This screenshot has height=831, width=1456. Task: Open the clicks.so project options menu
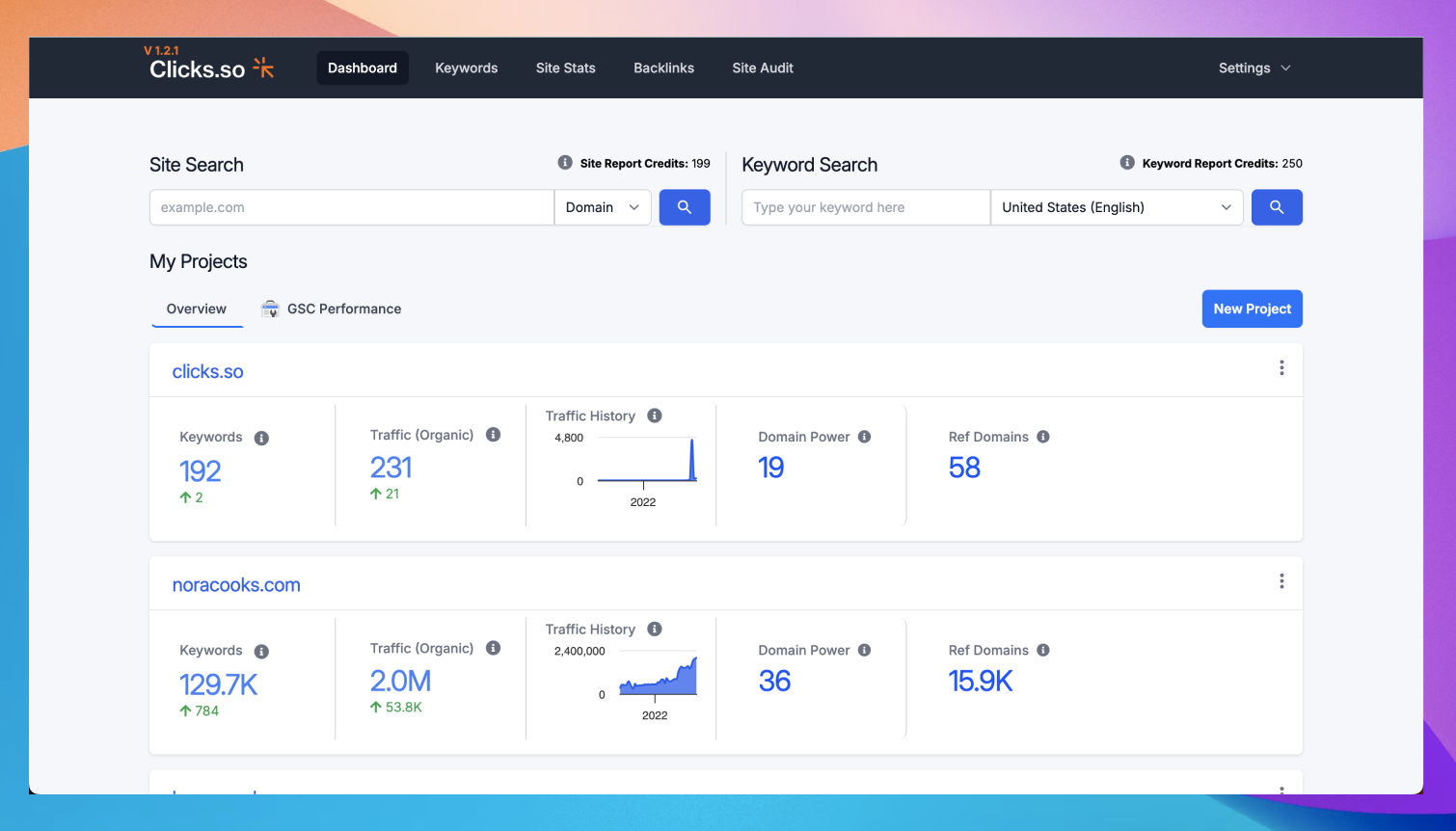1281,368
